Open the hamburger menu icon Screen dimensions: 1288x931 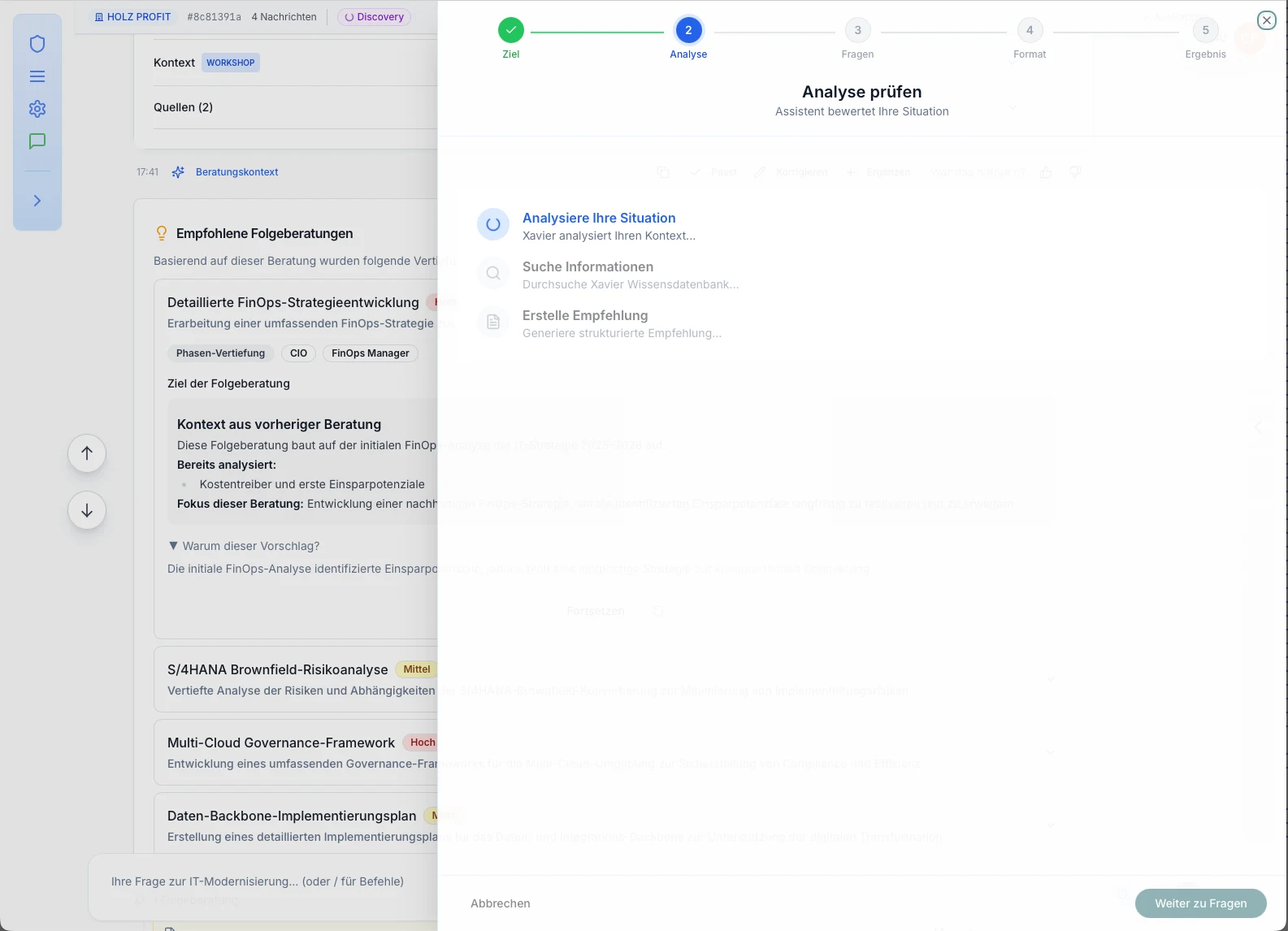coord(37,76)
